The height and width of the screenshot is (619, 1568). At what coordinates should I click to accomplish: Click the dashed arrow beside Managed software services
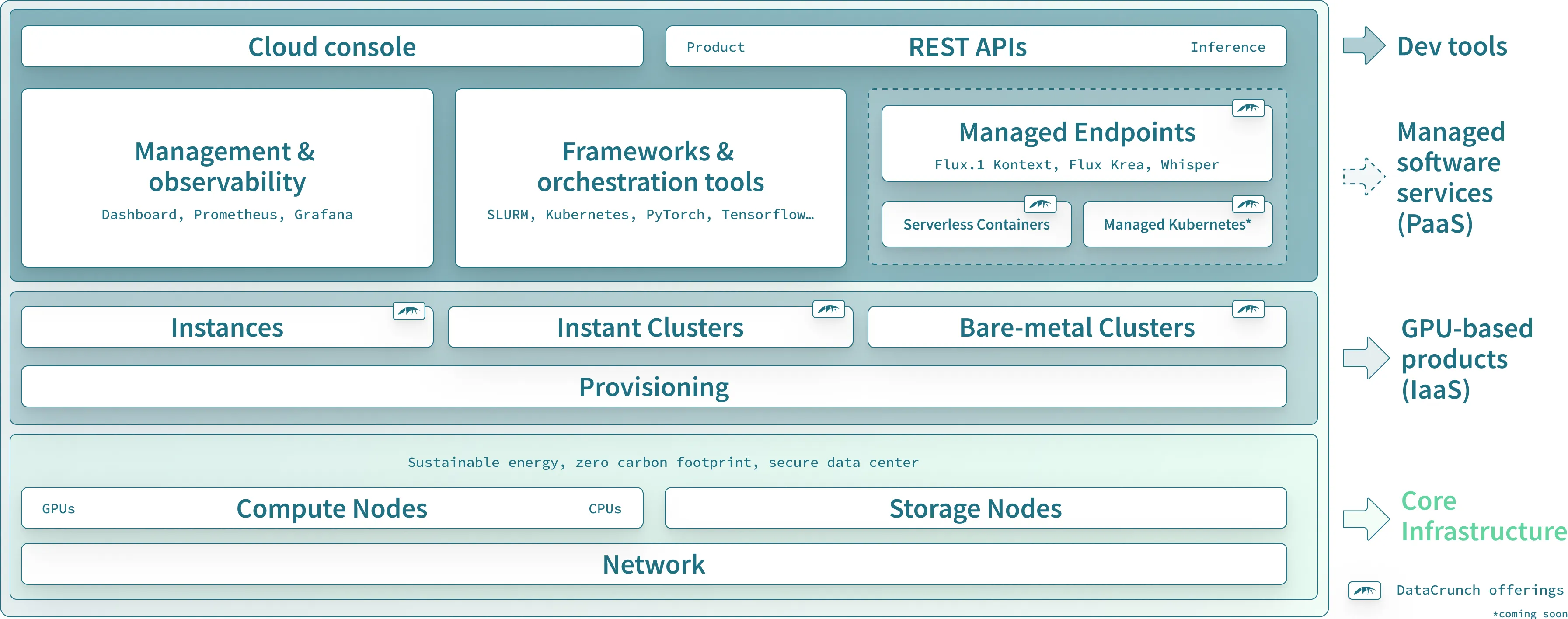tap(1364, 177)
